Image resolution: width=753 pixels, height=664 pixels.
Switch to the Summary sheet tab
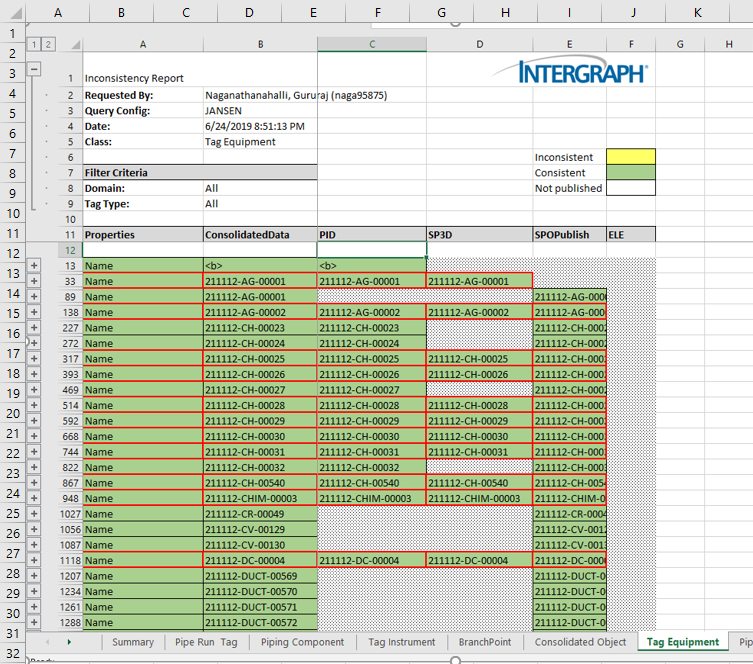[133, 642]
